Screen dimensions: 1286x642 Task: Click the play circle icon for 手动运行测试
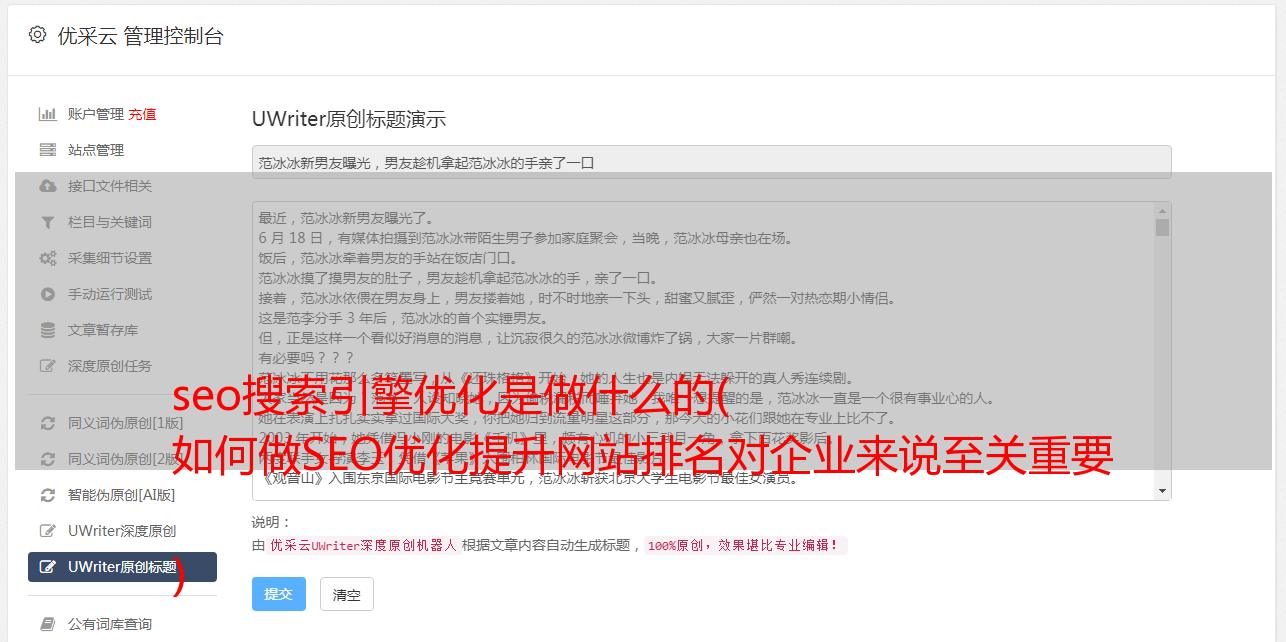47,294
